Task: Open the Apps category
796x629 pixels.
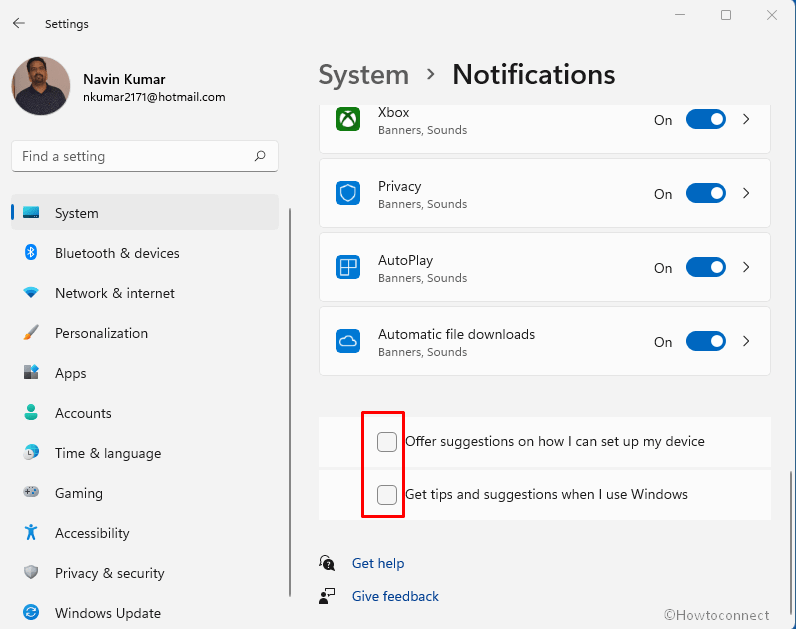Action: (71, 373)
